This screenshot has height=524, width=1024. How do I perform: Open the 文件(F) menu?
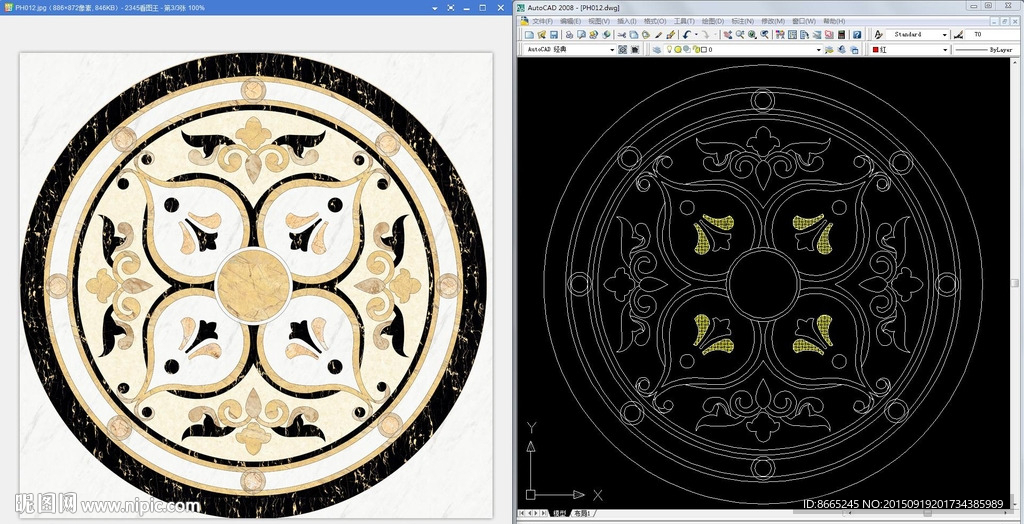coord(542,21)
